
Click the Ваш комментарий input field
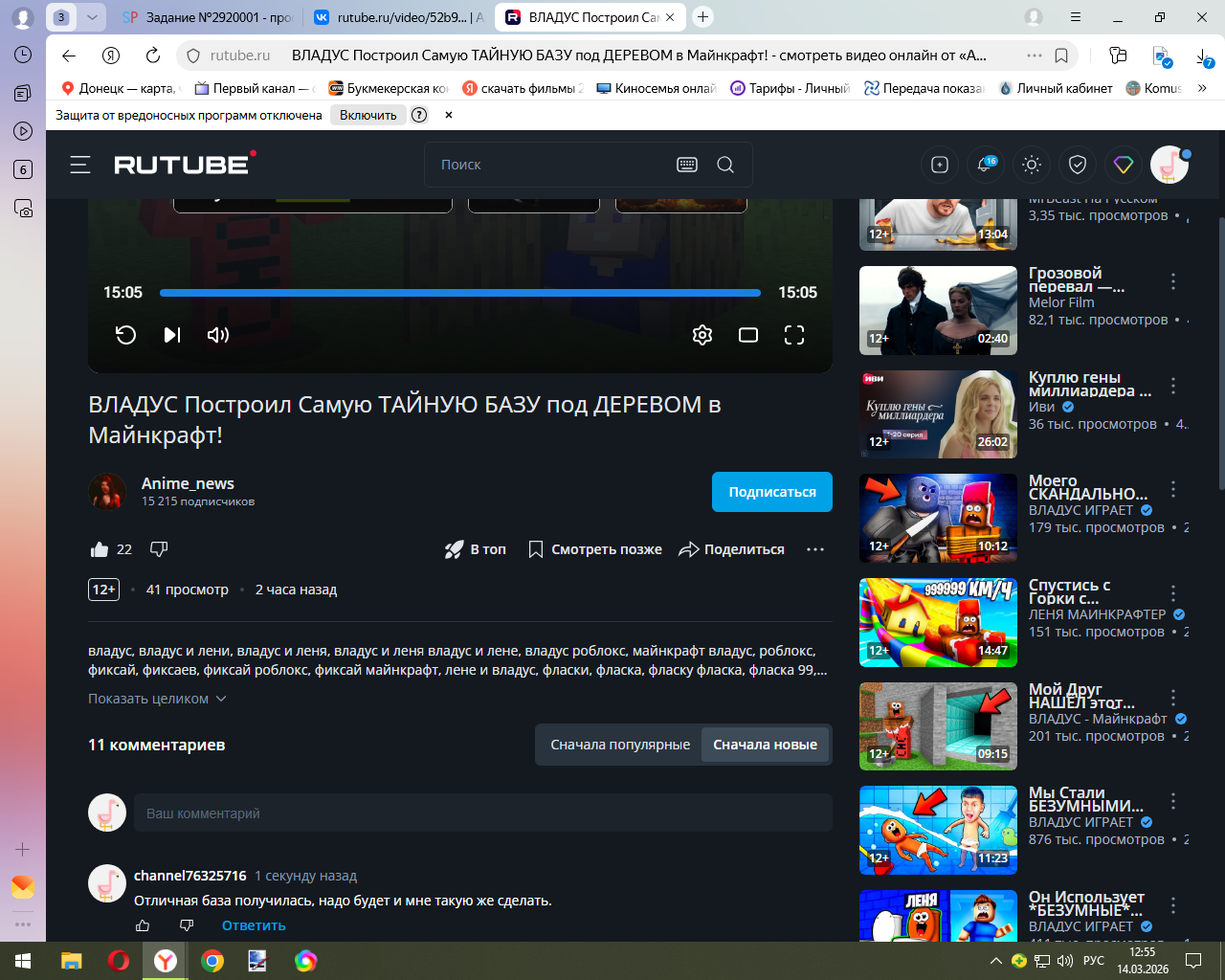[x=482, y=813]
